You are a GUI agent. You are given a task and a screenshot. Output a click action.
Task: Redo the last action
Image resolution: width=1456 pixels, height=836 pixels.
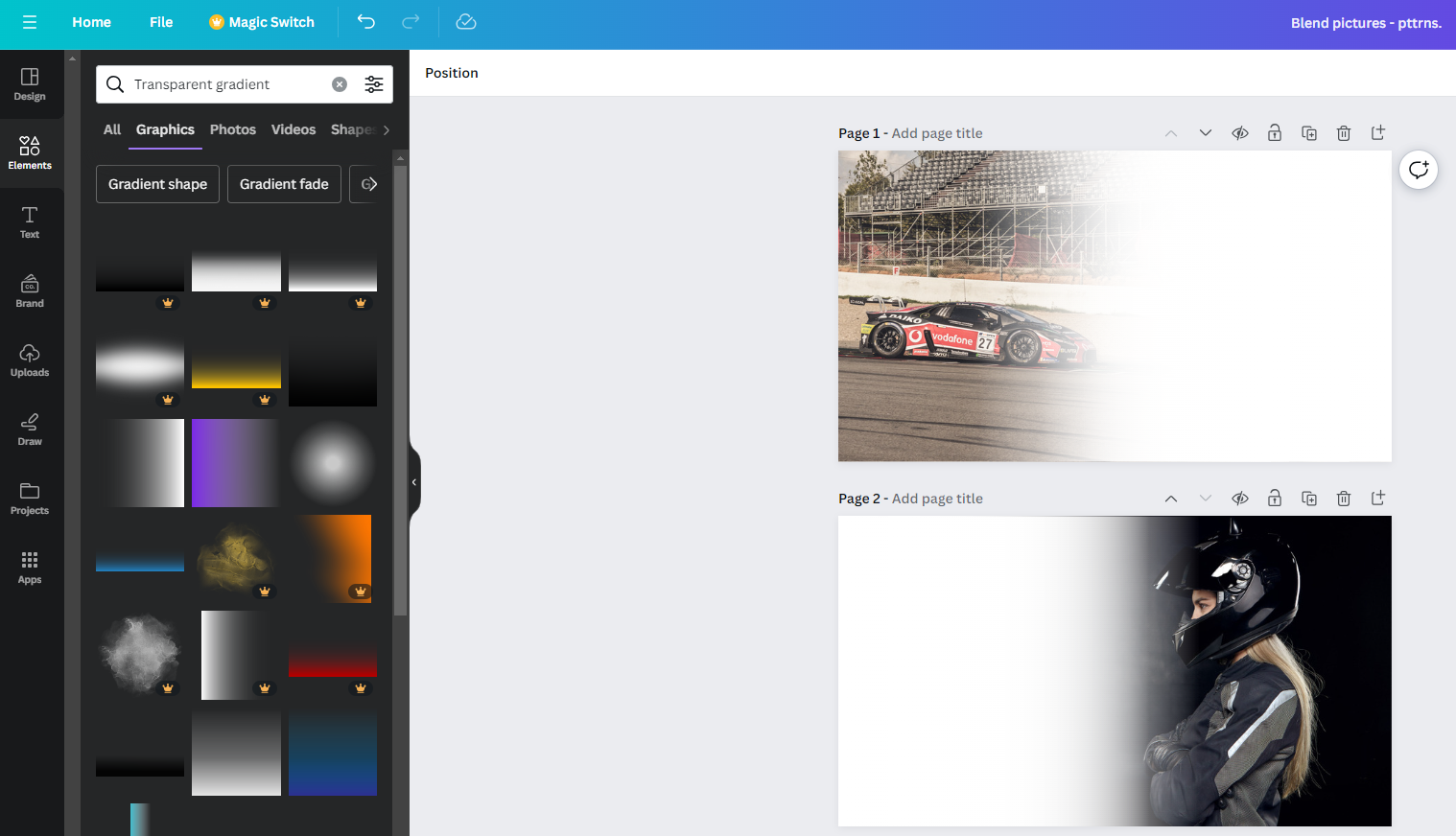click(411, 22)
